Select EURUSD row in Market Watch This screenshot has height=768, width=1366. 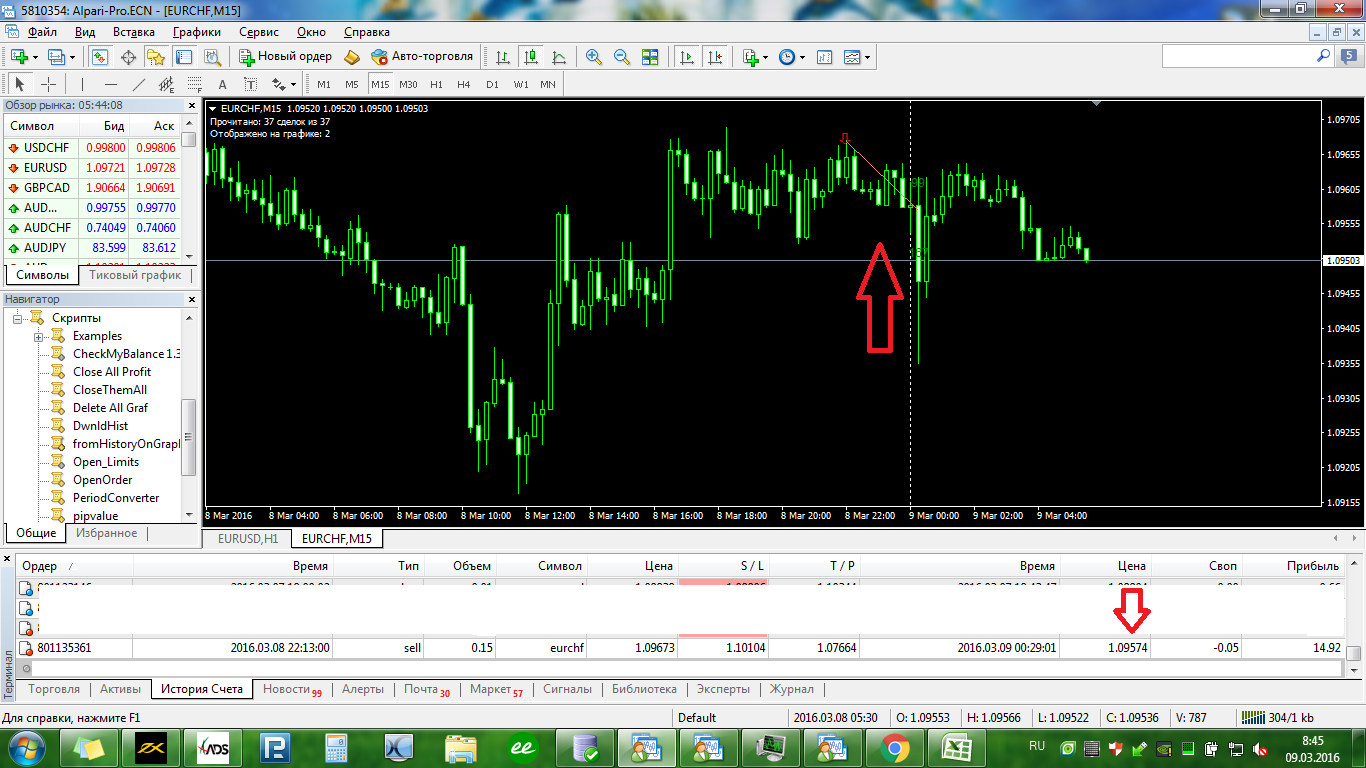click(91, 167)
